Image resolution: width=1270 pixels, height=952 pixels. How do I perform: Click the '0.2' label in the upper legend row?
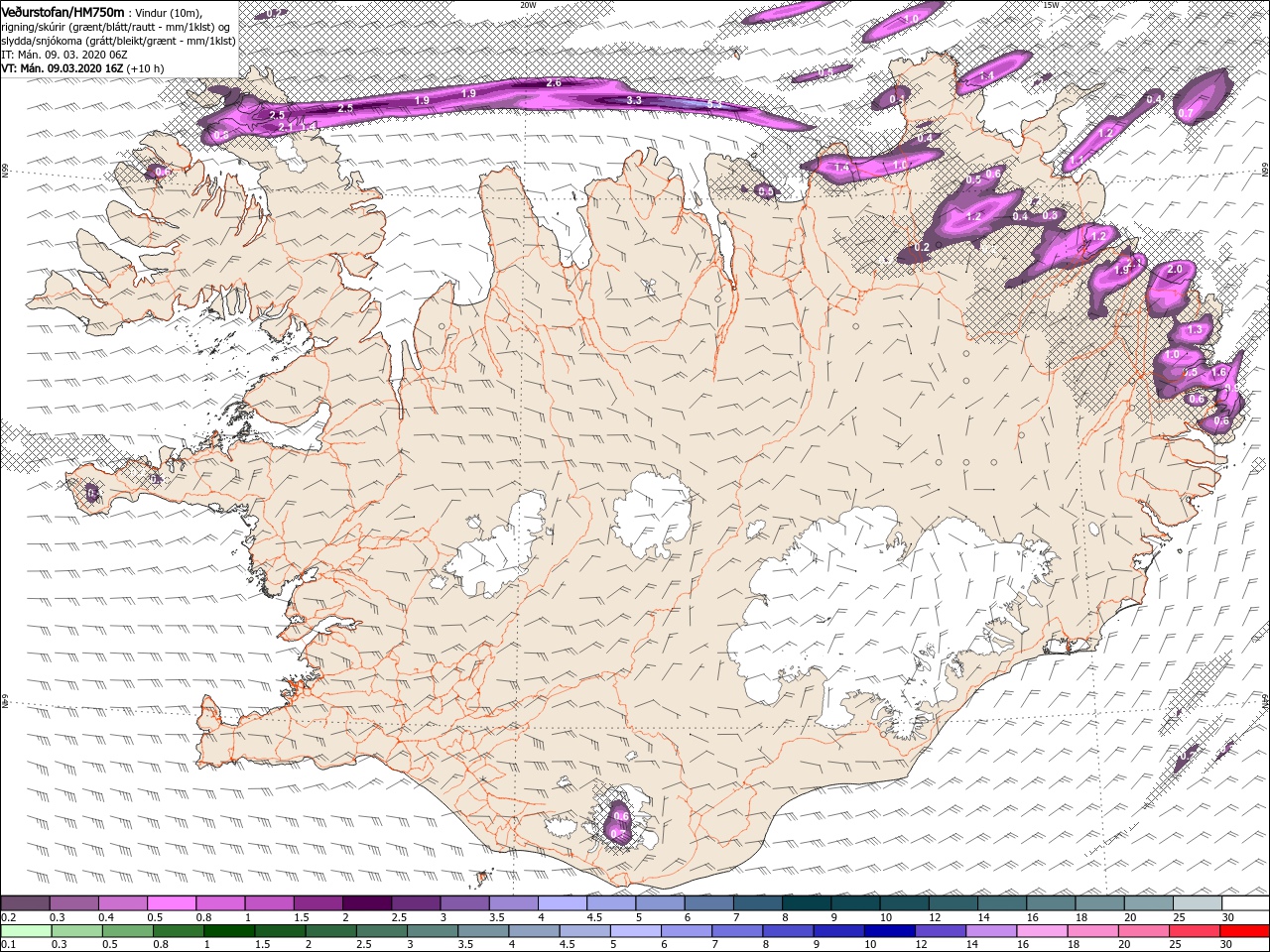[x=8, y=917]
